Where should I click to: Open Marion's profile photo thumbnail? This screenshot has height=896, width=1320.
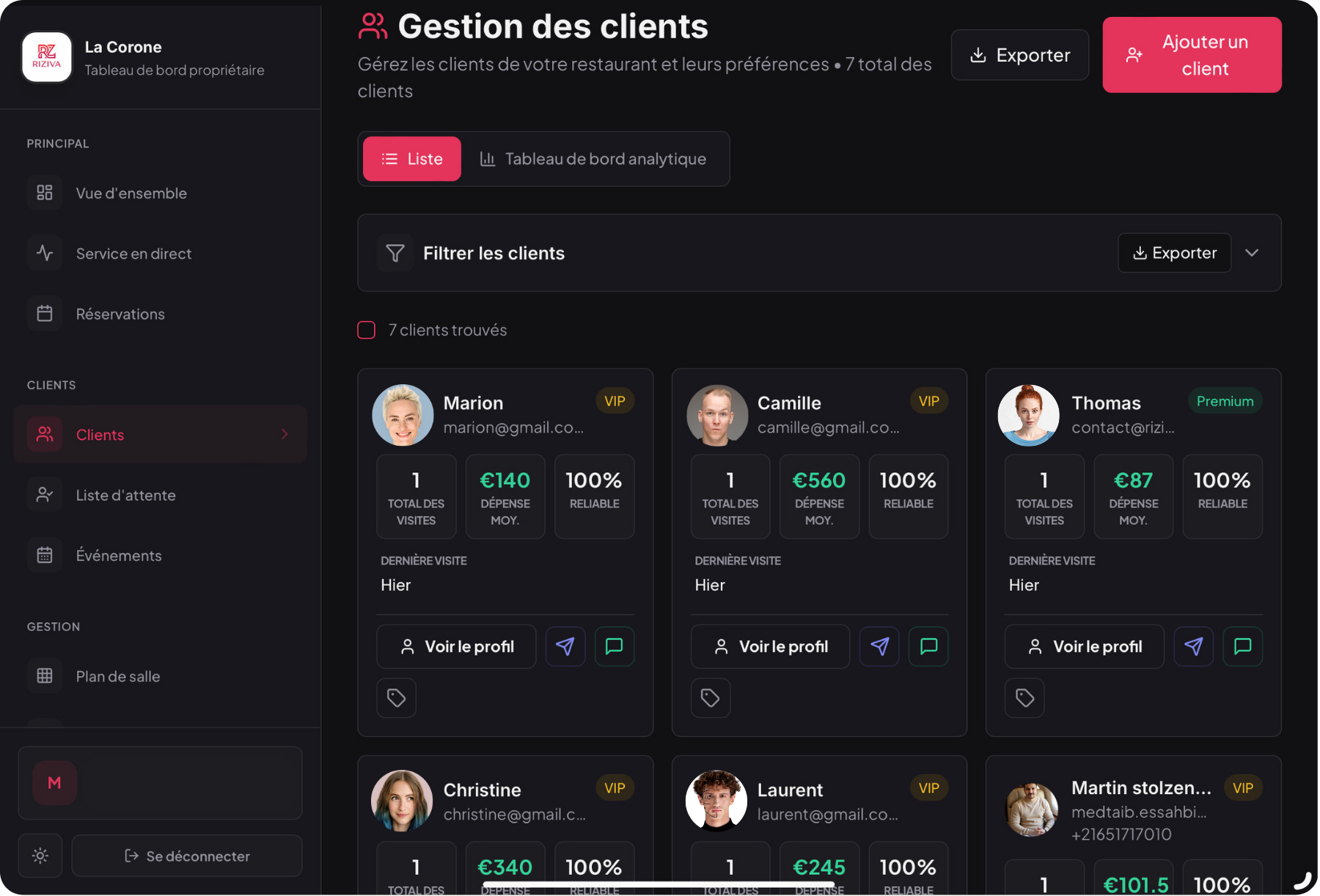pos(403,415)
